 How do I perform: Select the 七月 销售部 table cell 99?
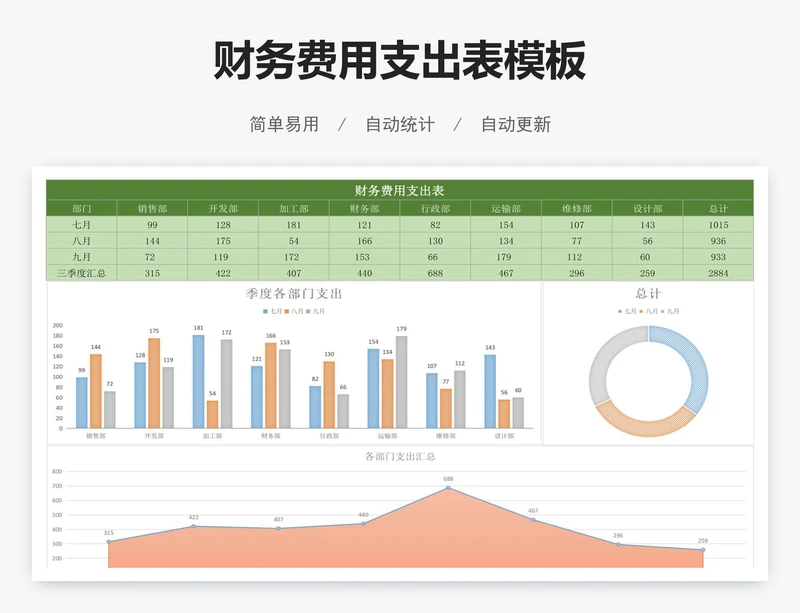tap(152, 225)
